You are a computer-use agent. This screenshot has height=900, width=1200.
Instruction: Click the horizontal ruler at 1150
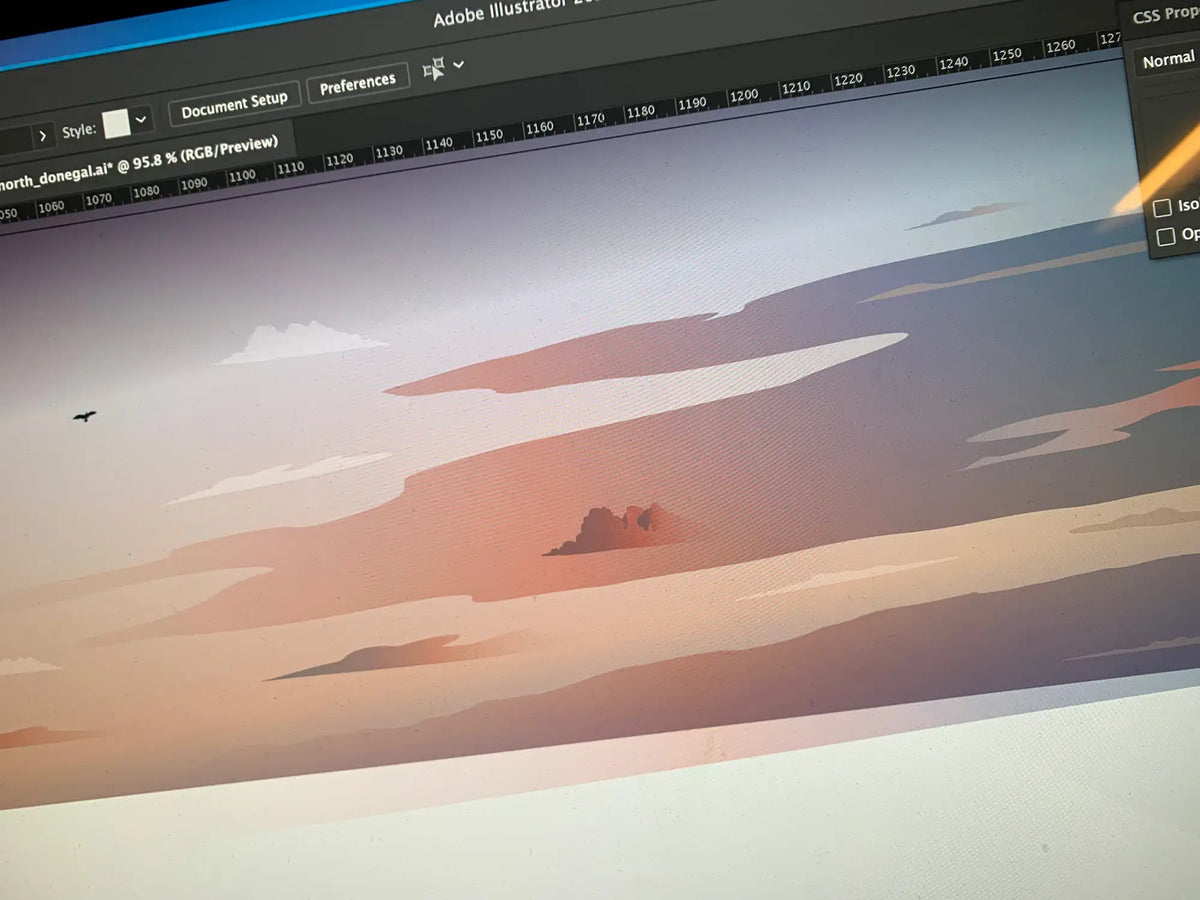point(489,135)
